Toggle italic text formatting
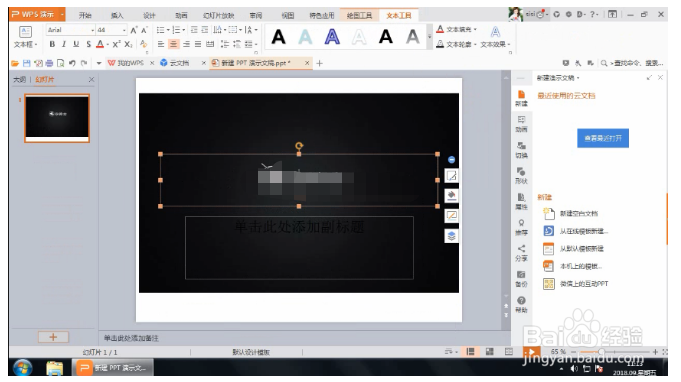681x382 pixels. pos(64,44)
